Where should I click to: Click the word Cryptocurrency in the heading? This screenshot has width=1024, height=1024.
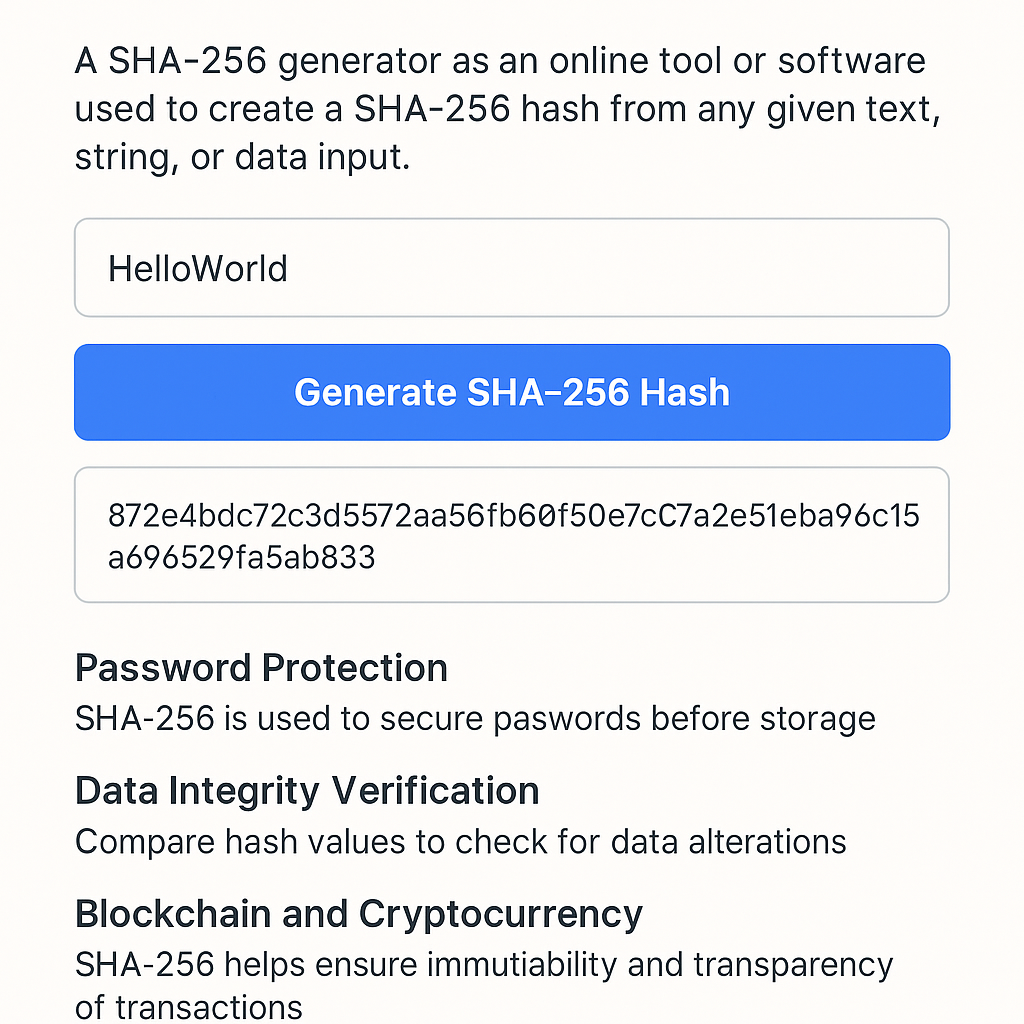(500, 914)
